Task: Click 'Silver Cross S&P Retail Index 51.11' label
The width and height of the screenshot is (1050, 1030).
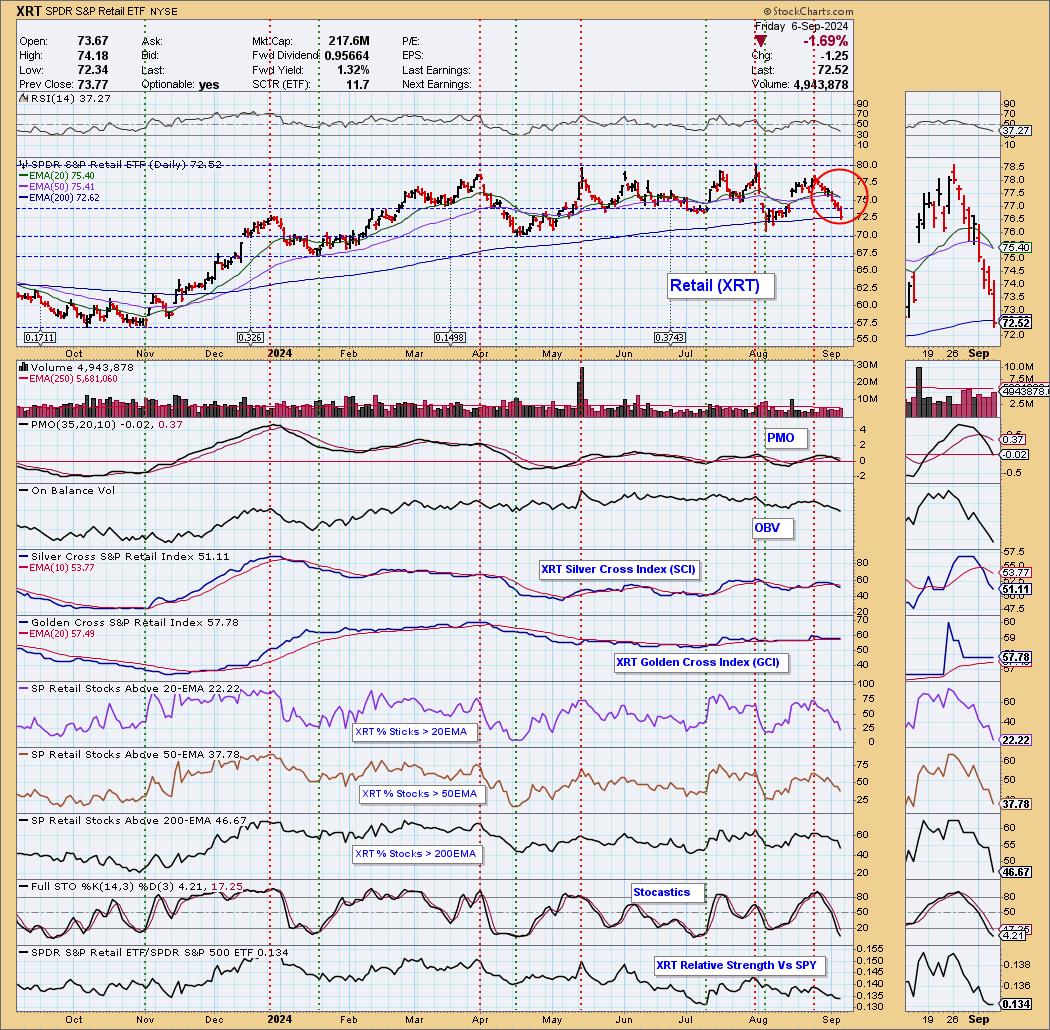Action: coord(130,557)
